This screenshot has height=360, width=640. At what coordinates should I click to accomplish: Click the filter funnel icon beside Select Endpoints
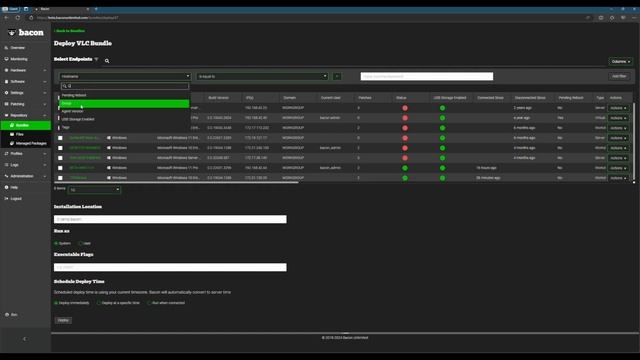pyautogui.click(x=97, y=59)
